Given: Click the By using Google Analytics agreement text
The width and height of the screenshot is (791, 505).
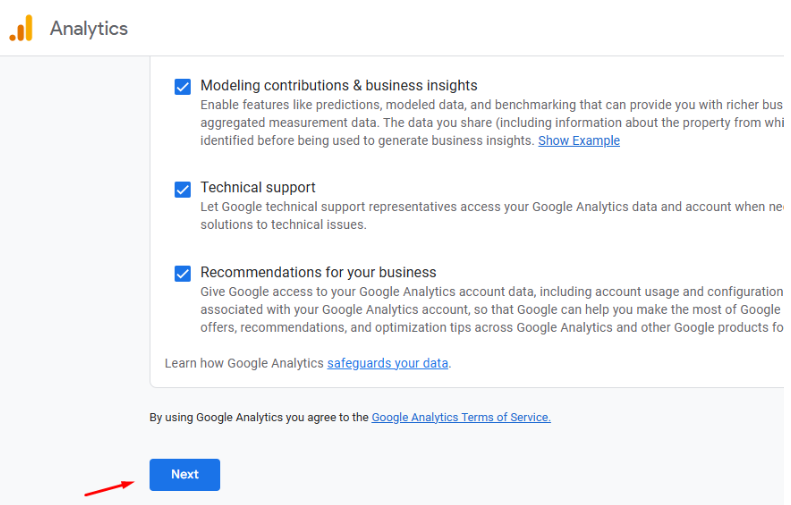Looking at the screenshot, I should click(259, 417).
